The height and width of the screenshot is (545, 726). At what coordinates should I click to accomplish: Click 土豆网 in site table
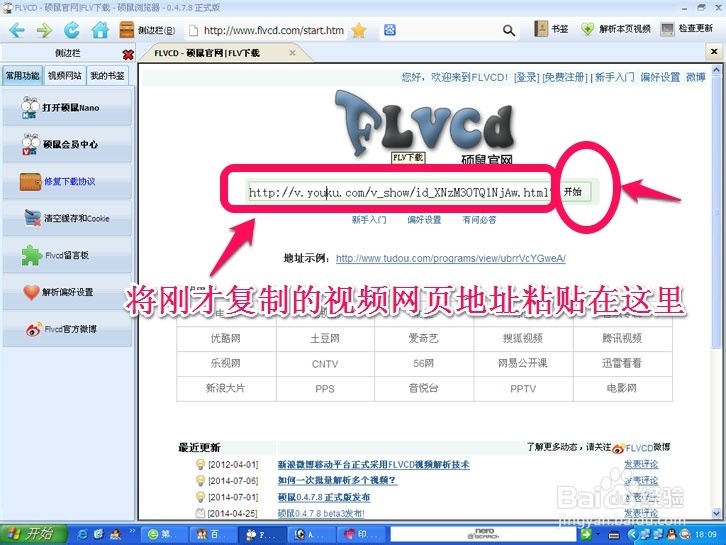click(x=325, y=338)
